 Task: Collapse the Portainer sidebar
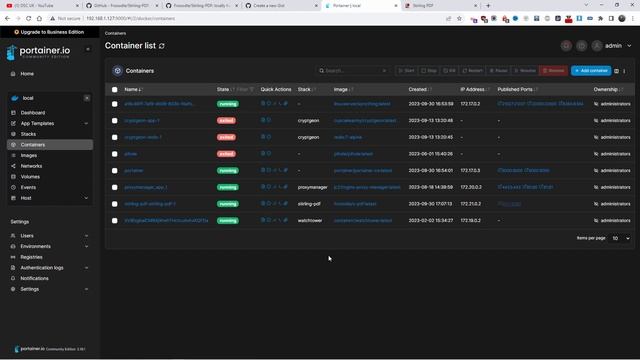[88, 49]
